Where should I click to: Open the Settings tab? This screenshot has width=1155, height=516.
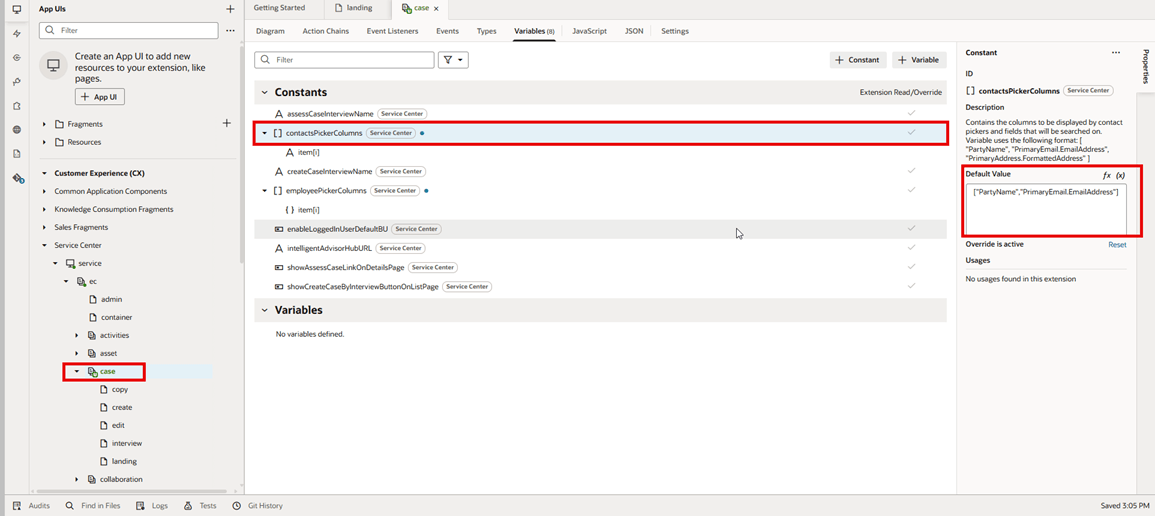(x=675, y=32)
